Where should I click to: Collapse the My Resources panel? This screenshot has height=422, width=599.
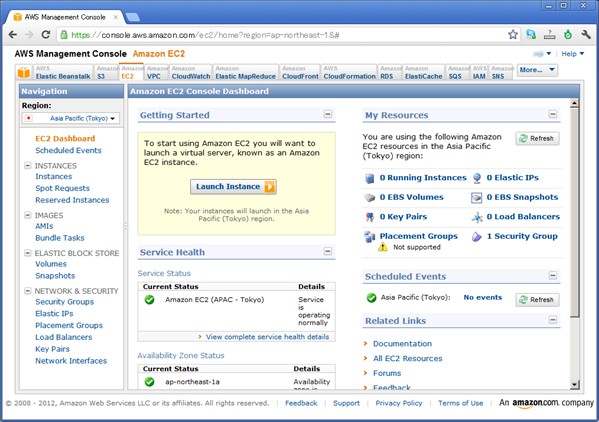click(x=552, y=114)
